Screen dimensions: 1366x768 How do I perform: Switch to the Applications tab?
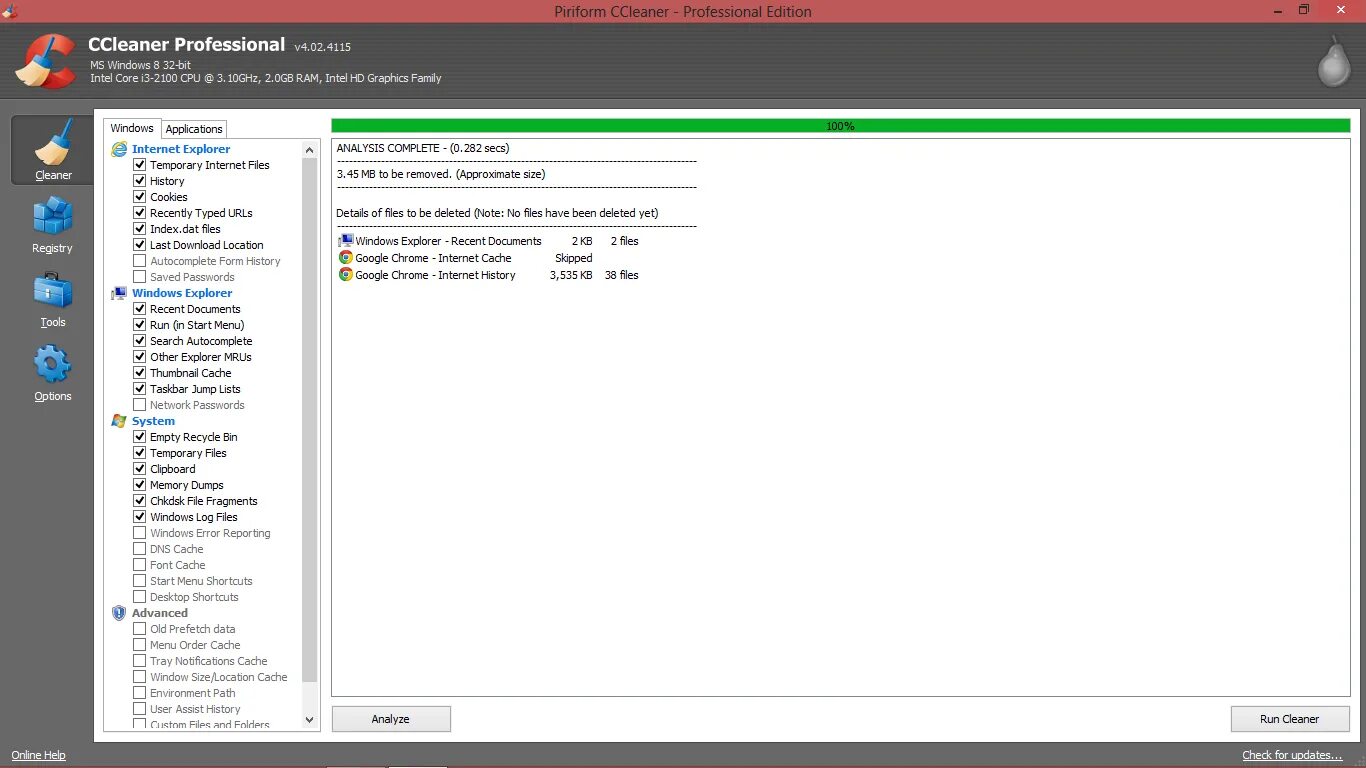pos(194,129)
